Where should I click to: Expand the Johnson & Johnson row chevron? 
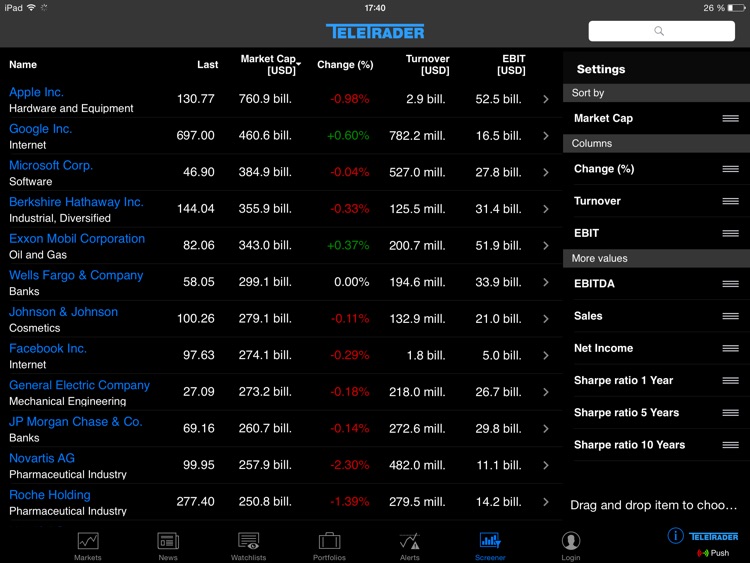coord(546,319)
